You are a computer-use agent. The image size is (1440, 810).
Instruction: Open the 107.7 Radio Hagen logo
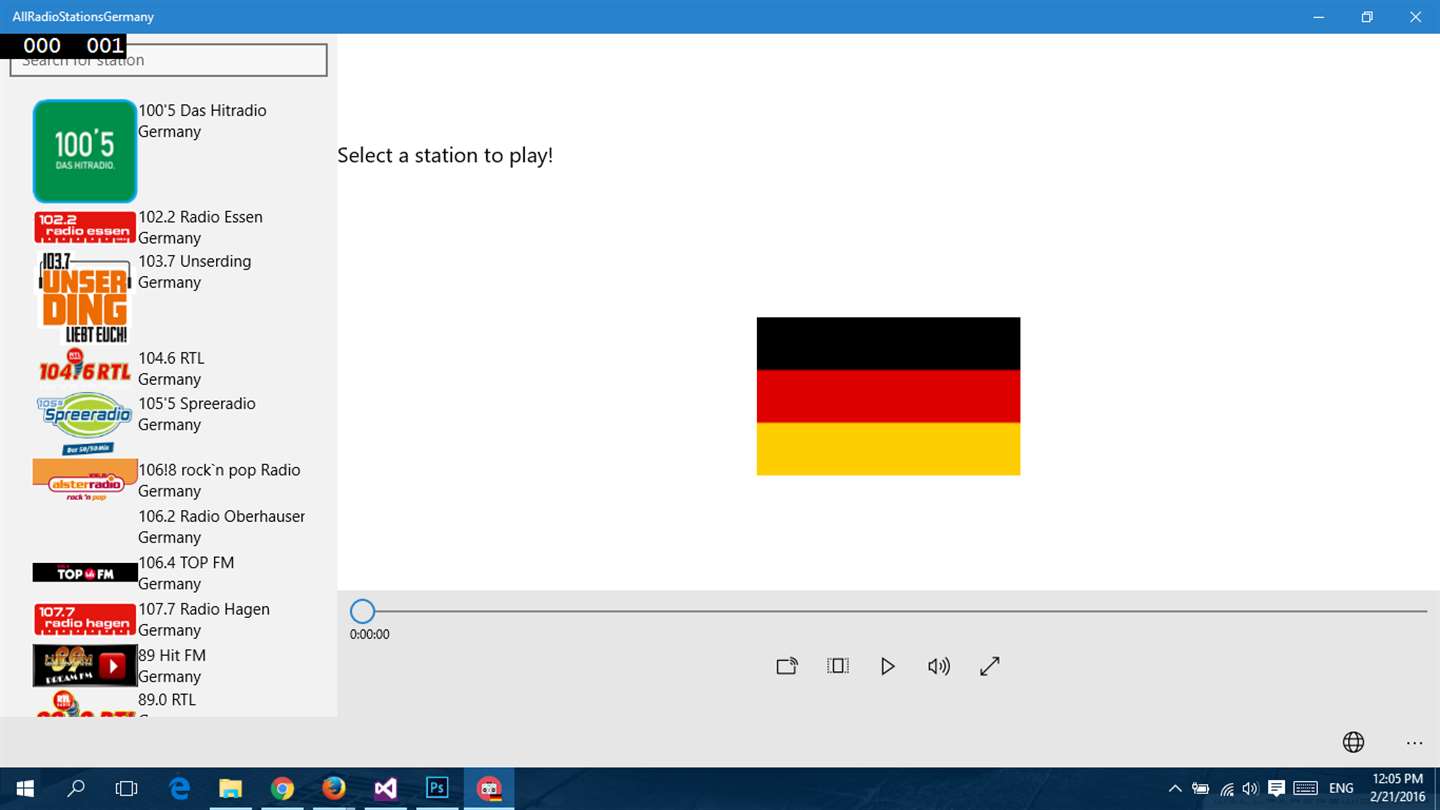tap(85, 619)
